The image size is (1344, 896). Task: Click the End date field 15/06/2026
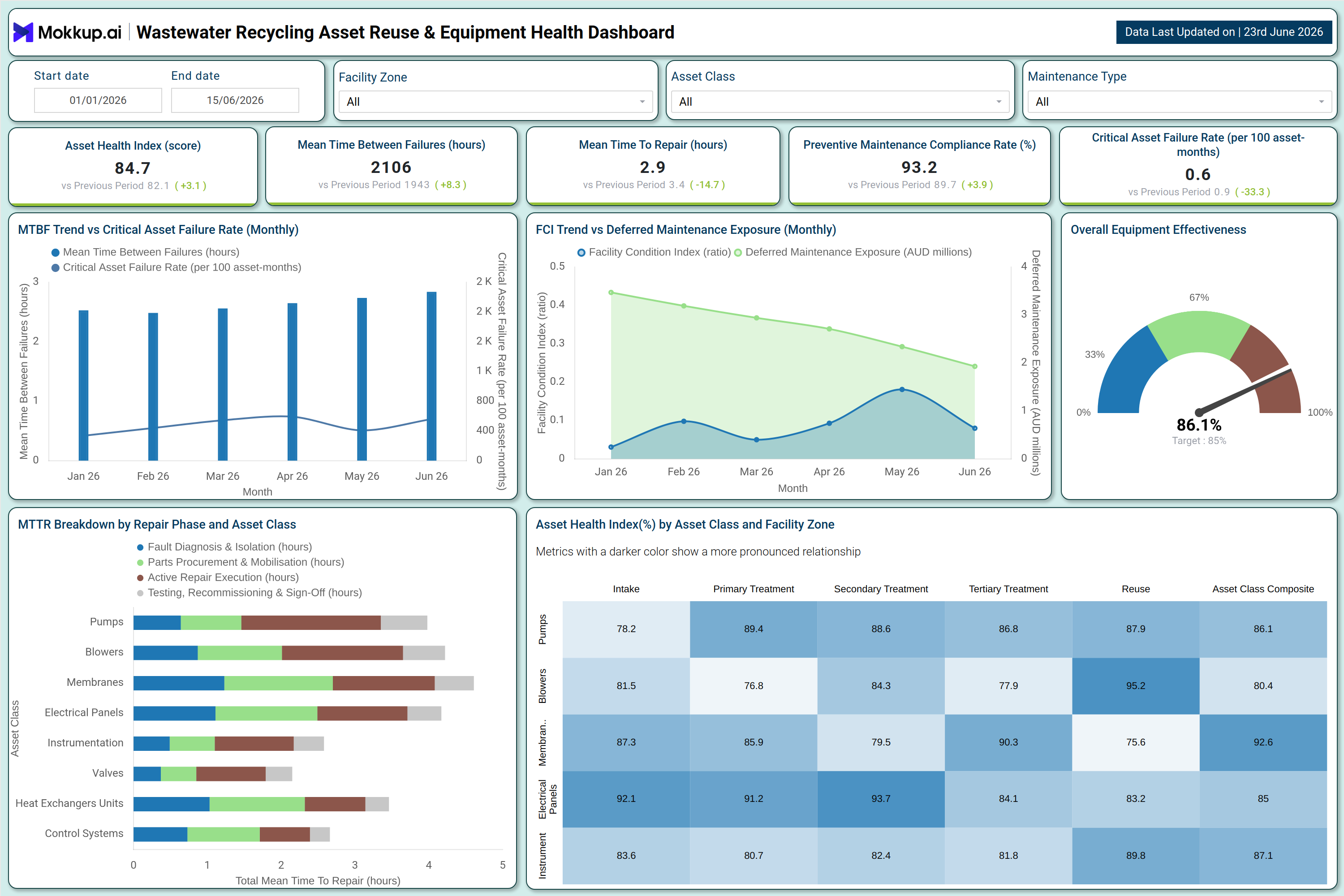click(x=235, y=100)
